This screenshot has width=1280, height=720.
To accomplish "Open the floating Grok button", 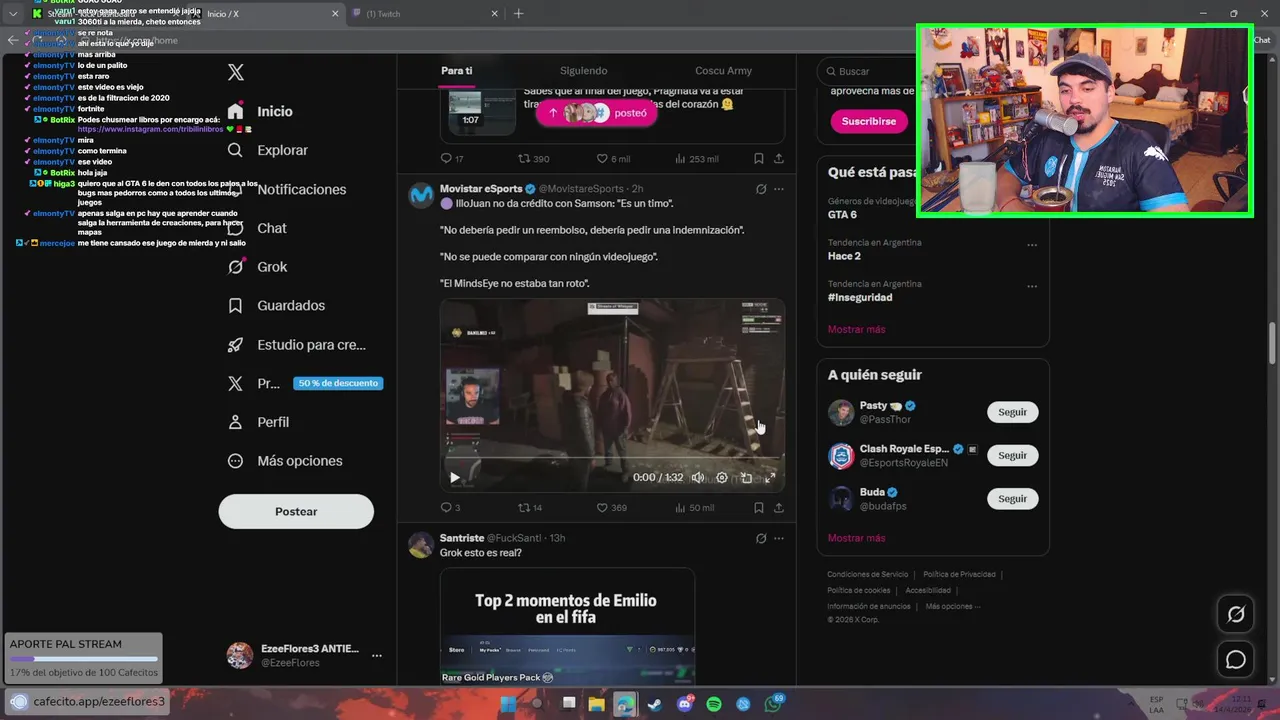I will (x=1236, y=614).
